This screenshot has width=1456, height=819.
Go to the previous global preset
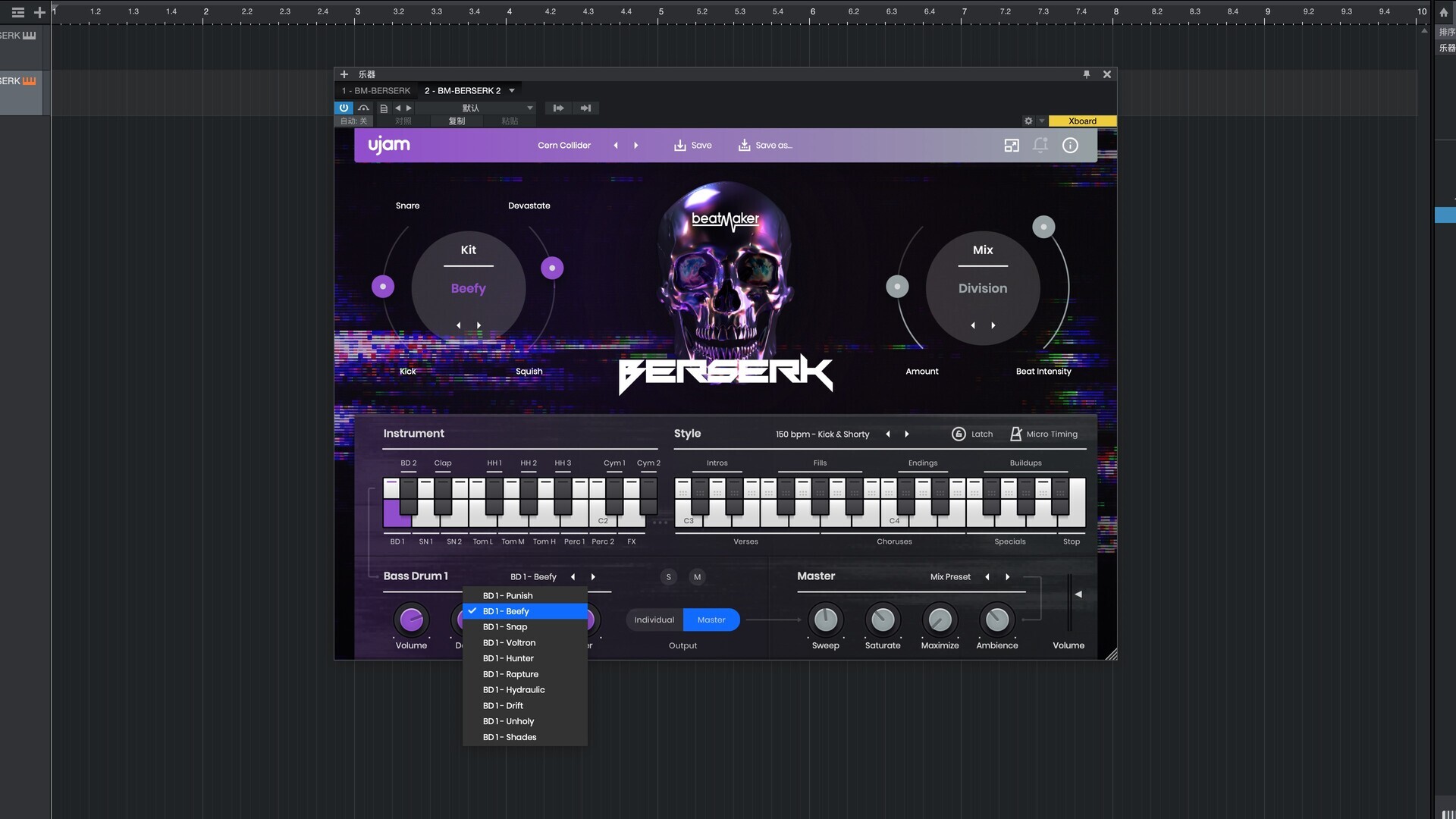tap(616, 145)
